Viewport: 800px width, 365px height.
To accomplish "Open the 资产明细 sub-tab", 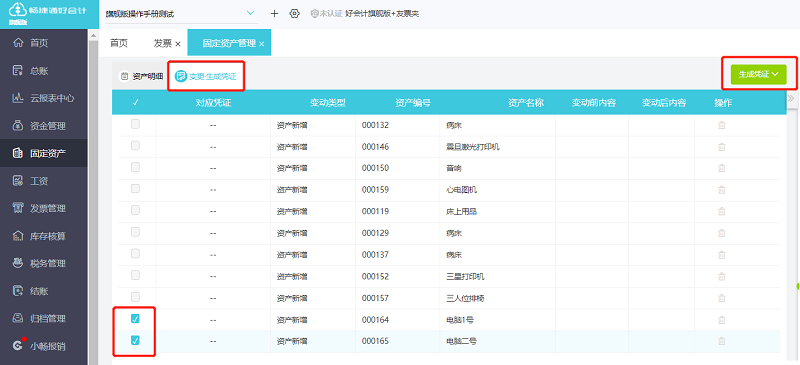I will (142, 77).
